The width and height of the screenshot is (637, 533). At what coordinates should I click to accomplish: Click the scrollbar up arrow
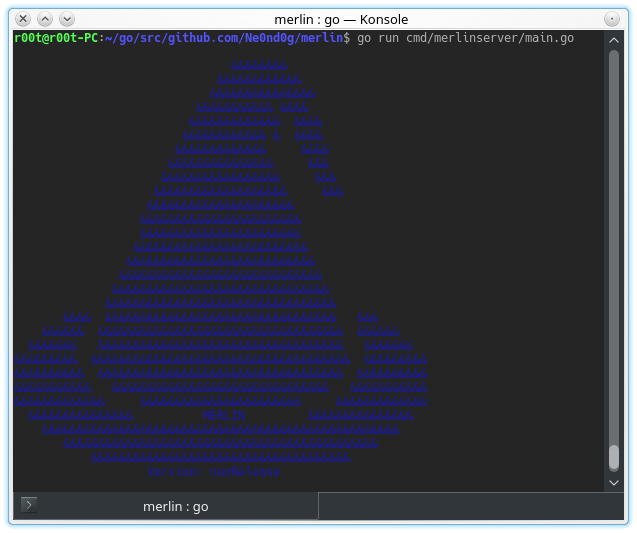(x=614, y=39)
